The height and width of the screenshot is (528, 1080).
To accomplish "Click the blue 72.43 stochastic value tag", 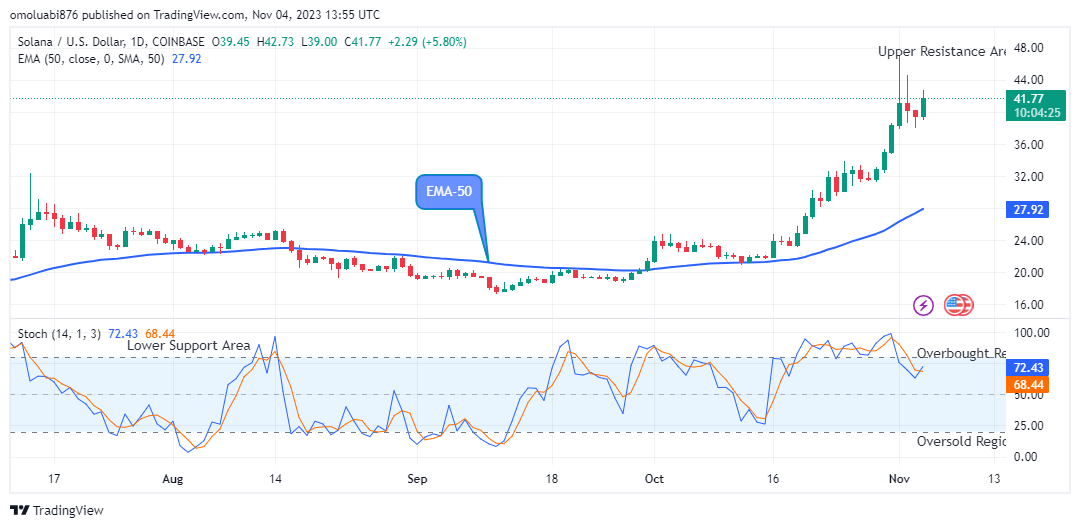I will click(1030, 368).
